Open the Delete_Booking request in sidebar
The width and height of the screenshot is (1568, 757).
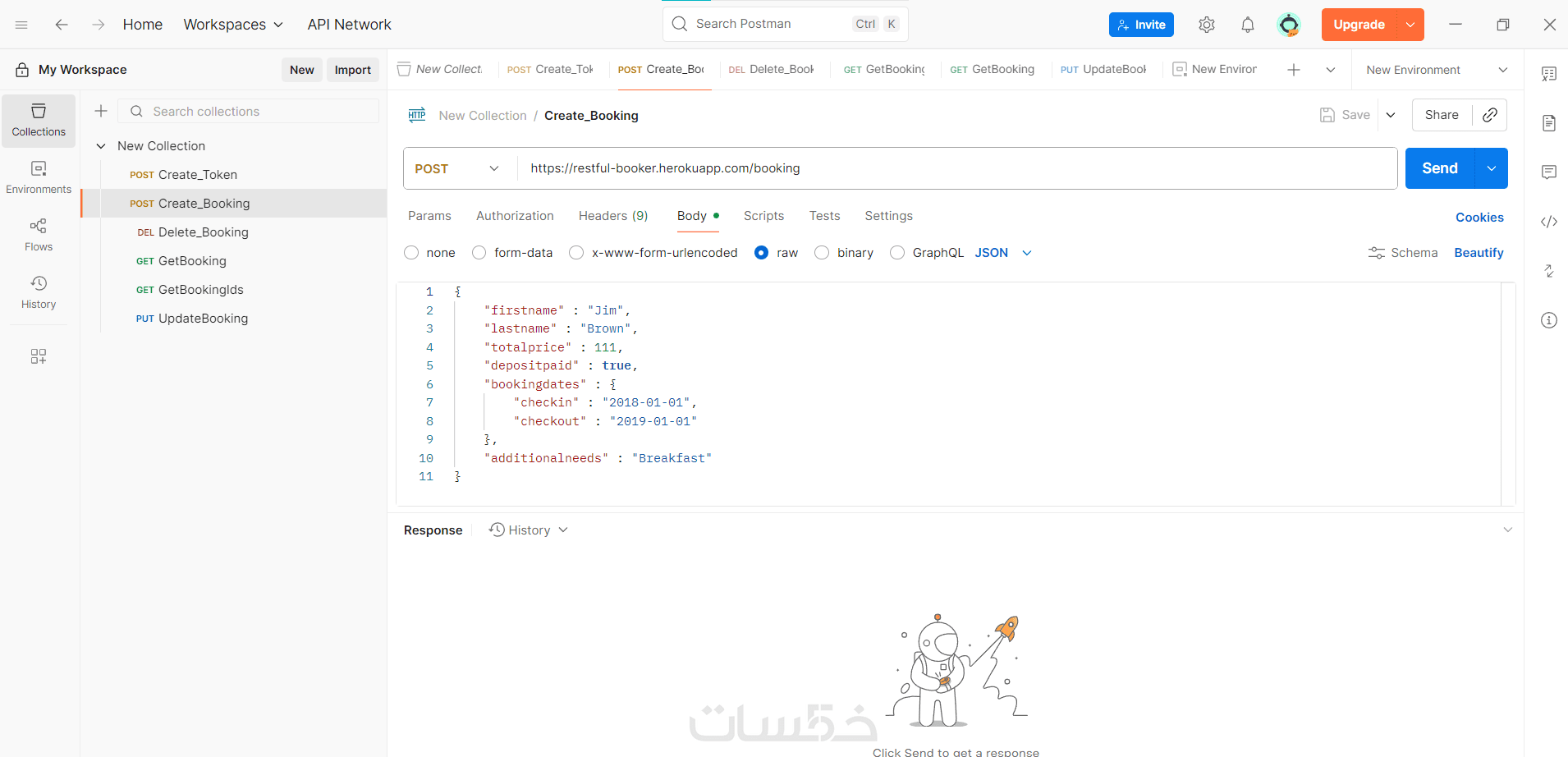(x=234, y=232)
